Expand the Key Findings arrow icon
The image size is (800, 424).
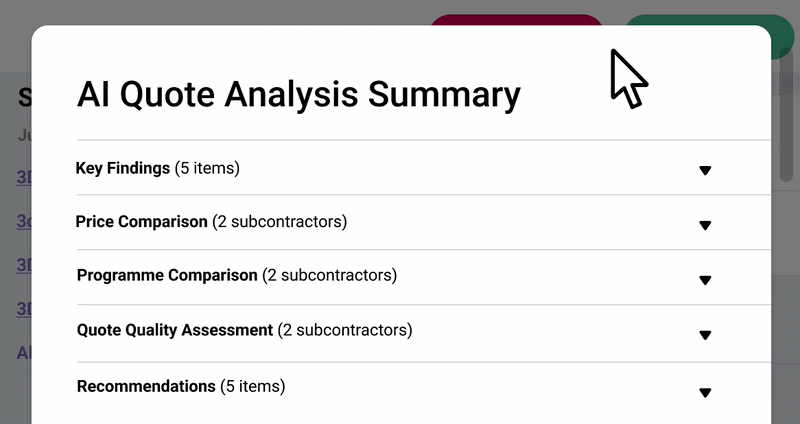tap(705, 170)
